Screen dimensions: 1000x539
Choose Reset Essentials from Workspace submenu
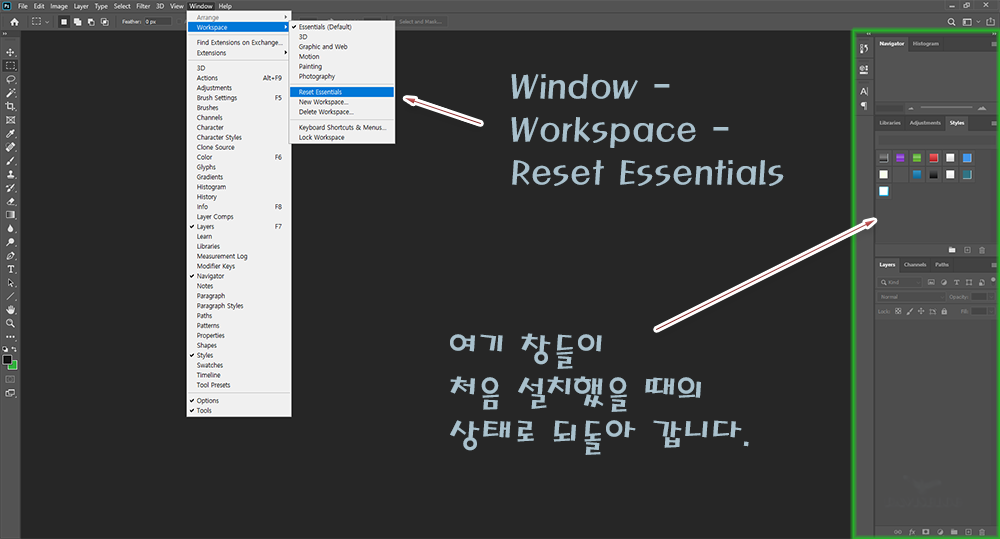[x=342, y=92]
